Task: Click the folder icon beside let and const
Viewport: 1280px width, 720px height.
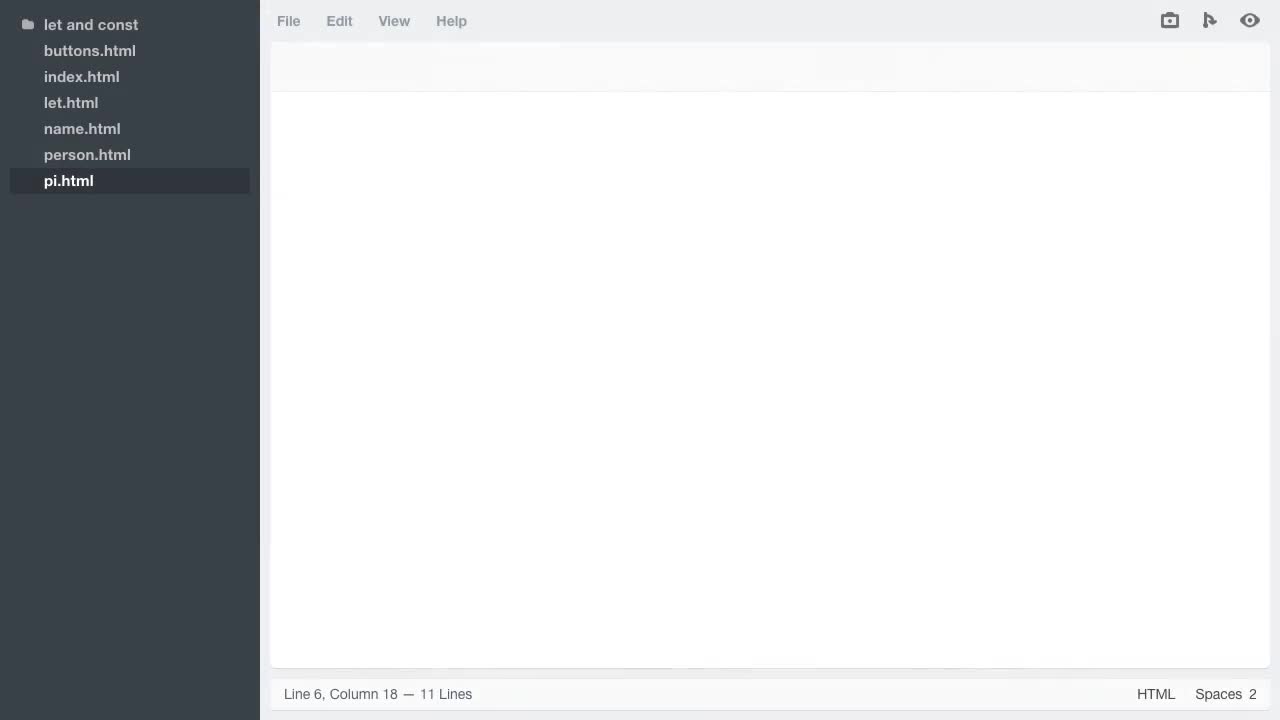Action: (28, 25)
